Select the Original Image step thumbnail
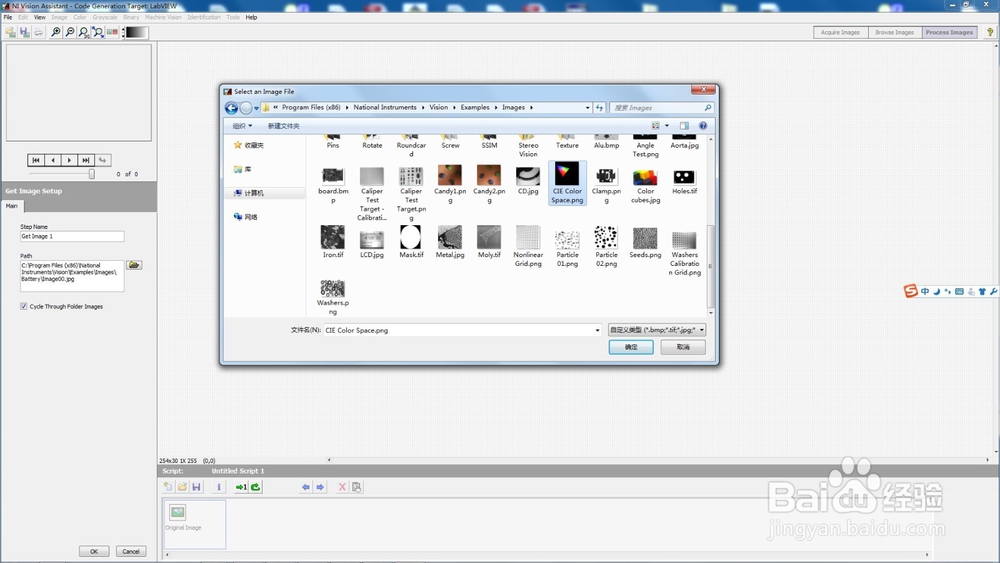This screenshot has height=563, width=1000. point(195,524)
